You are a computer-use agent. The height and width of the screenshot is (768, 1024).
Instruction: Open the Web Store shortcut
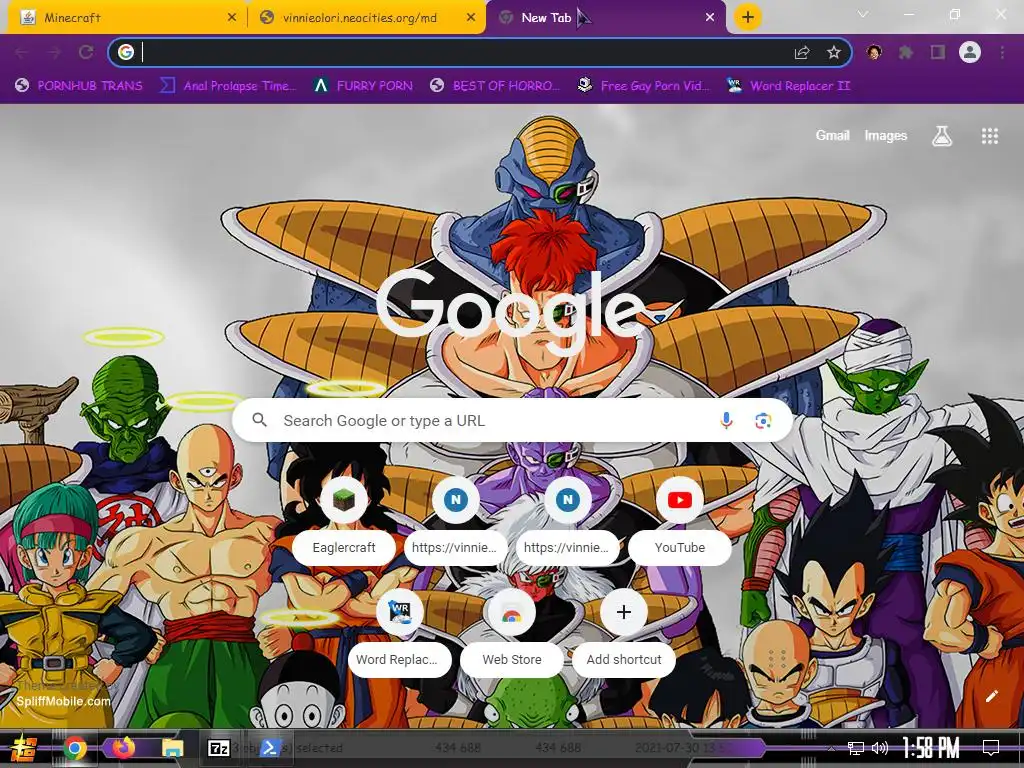pyautogui.click(x=512, y=635)
